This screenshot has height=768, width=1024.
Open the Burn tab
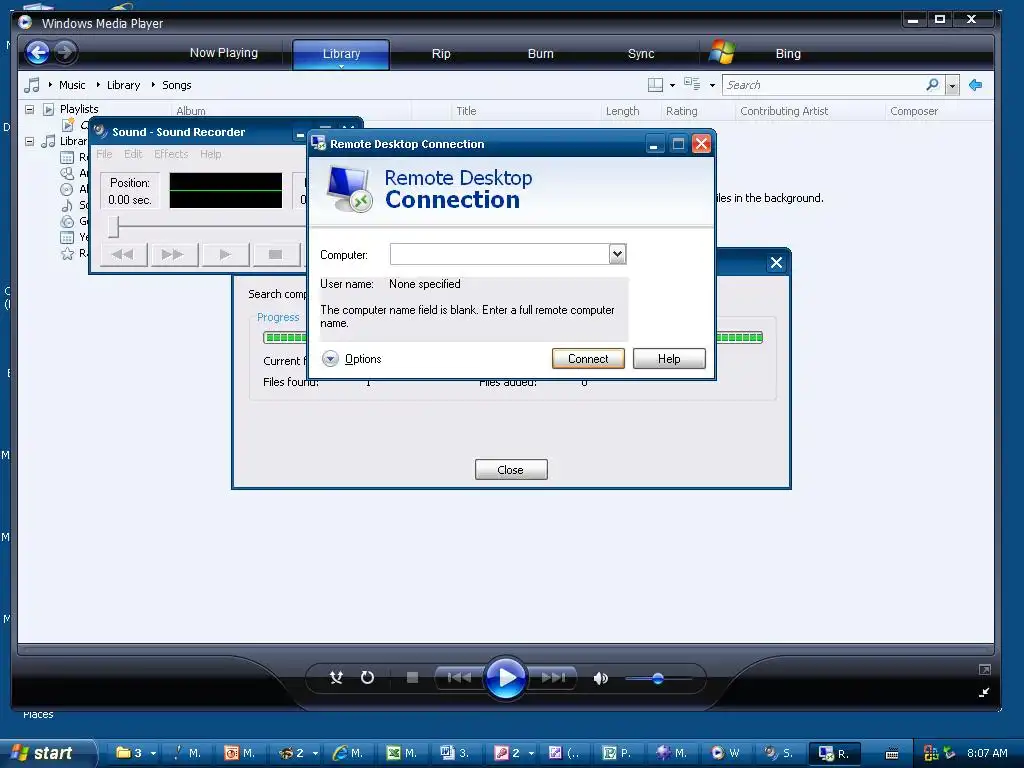click(540, 54)
